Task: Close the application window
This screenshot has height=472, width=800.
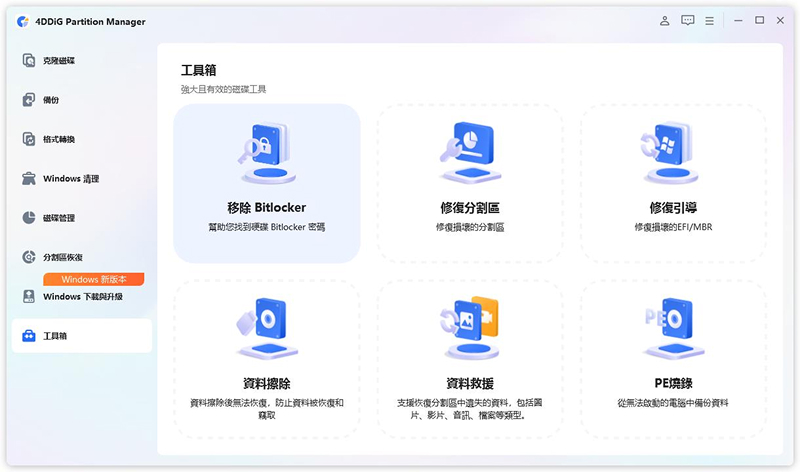Action: pyautogui.click(x=780, y=20)
